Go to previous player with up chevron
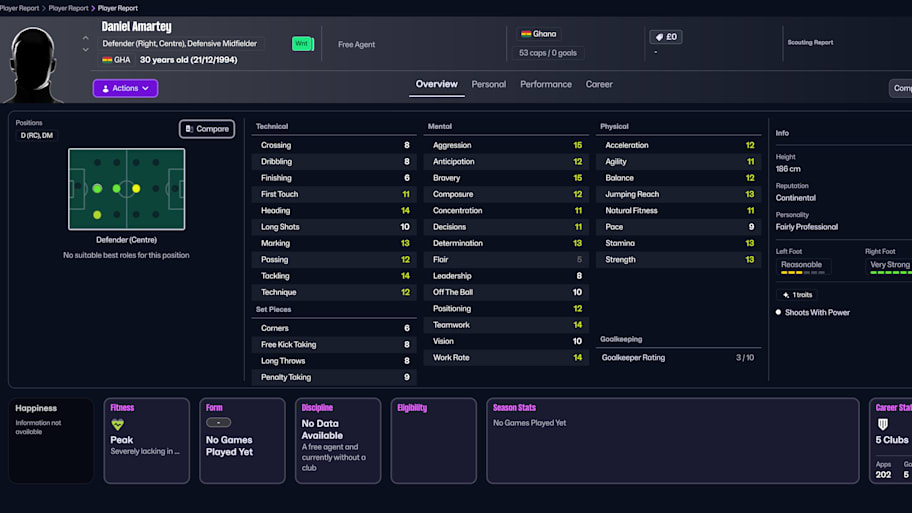Image resolution: width=912 pixels, height=513 pixels. (x=86, y=38)
